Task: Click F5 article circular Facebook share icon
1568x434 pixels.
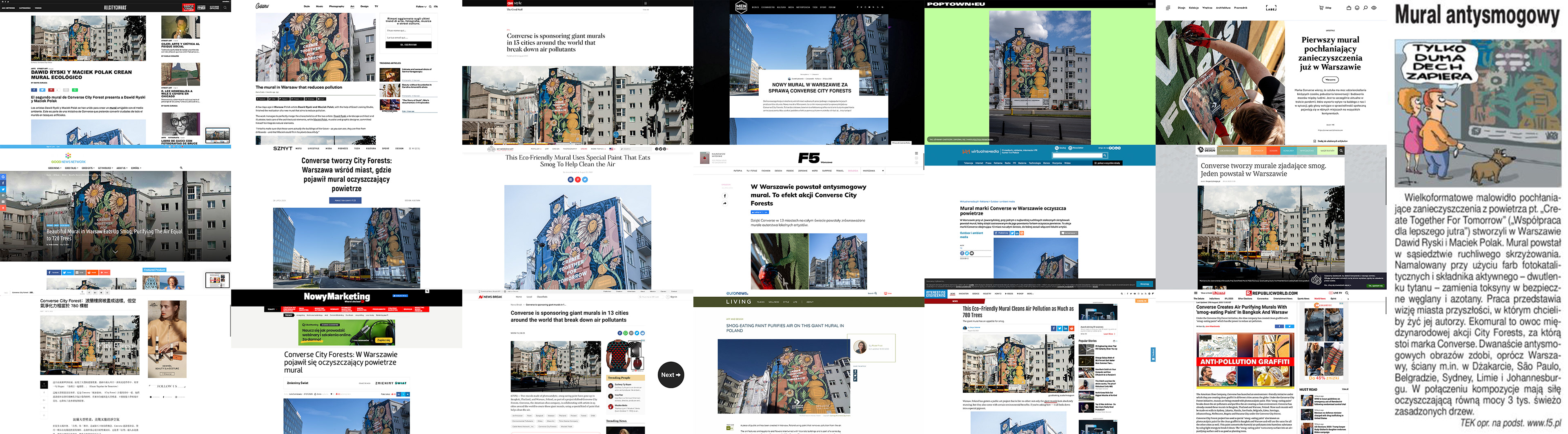Action: click(725, 196)
